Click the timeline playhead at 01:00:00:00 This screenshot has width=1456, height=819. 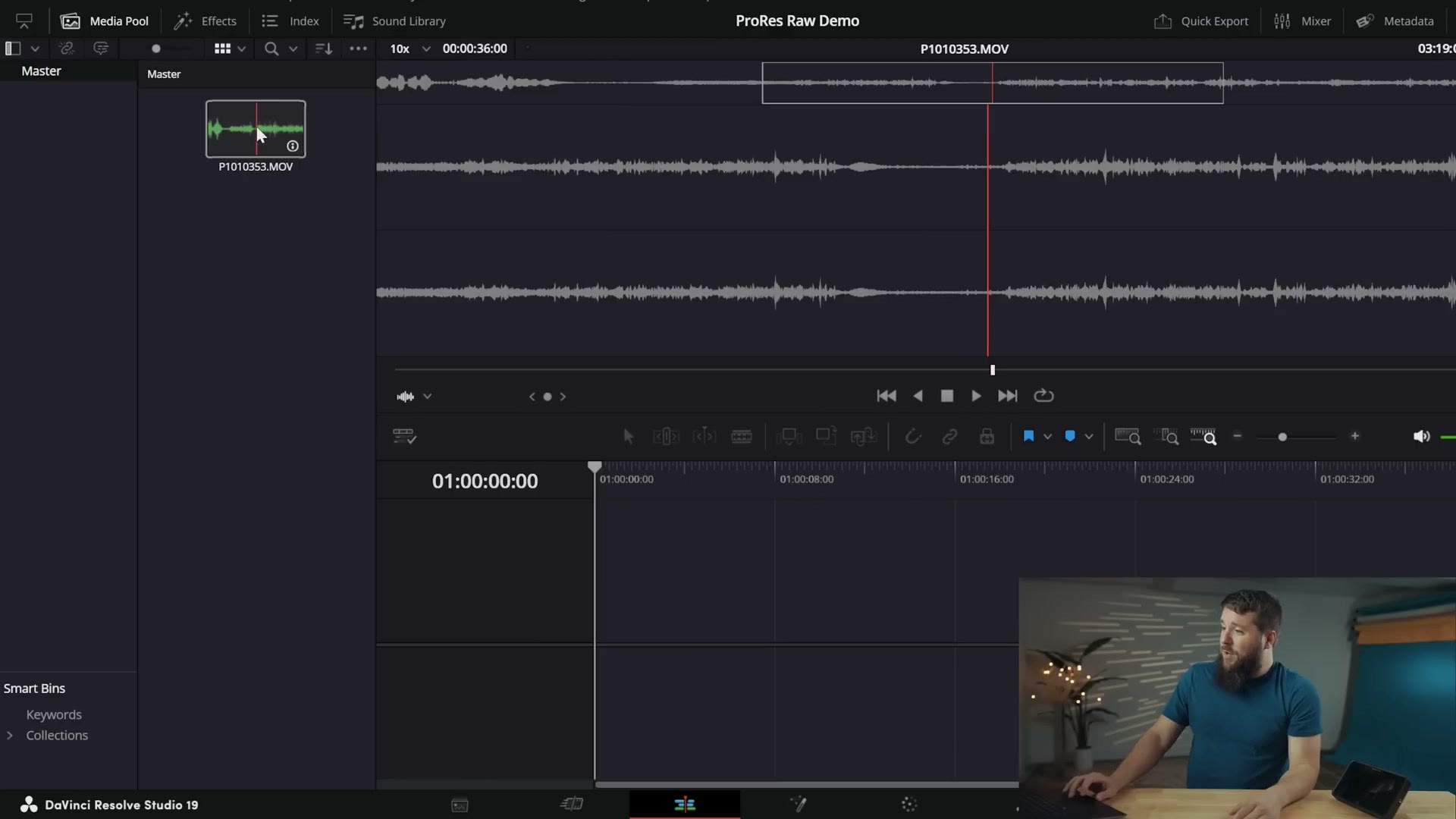click(595, 467)
